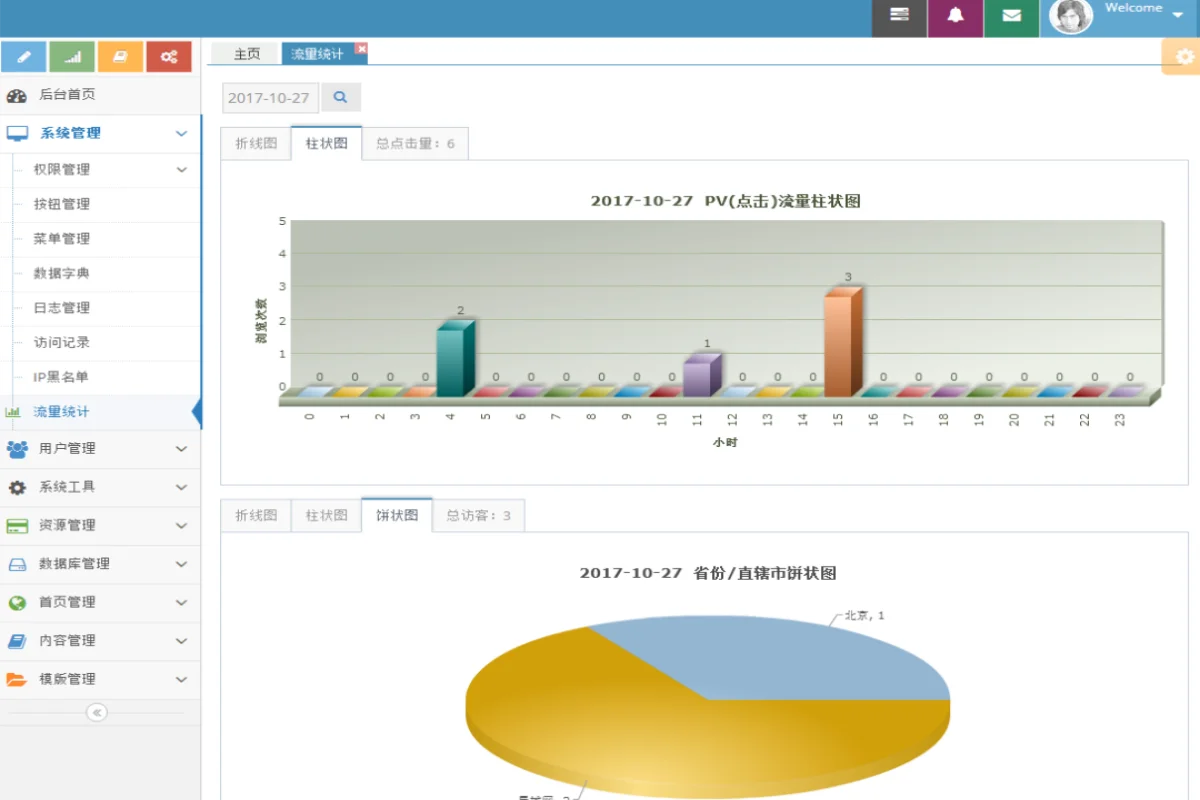Click the magnifier search button beside date
Viewport: 1200px width, 800px height.
(x=340, y=97)
